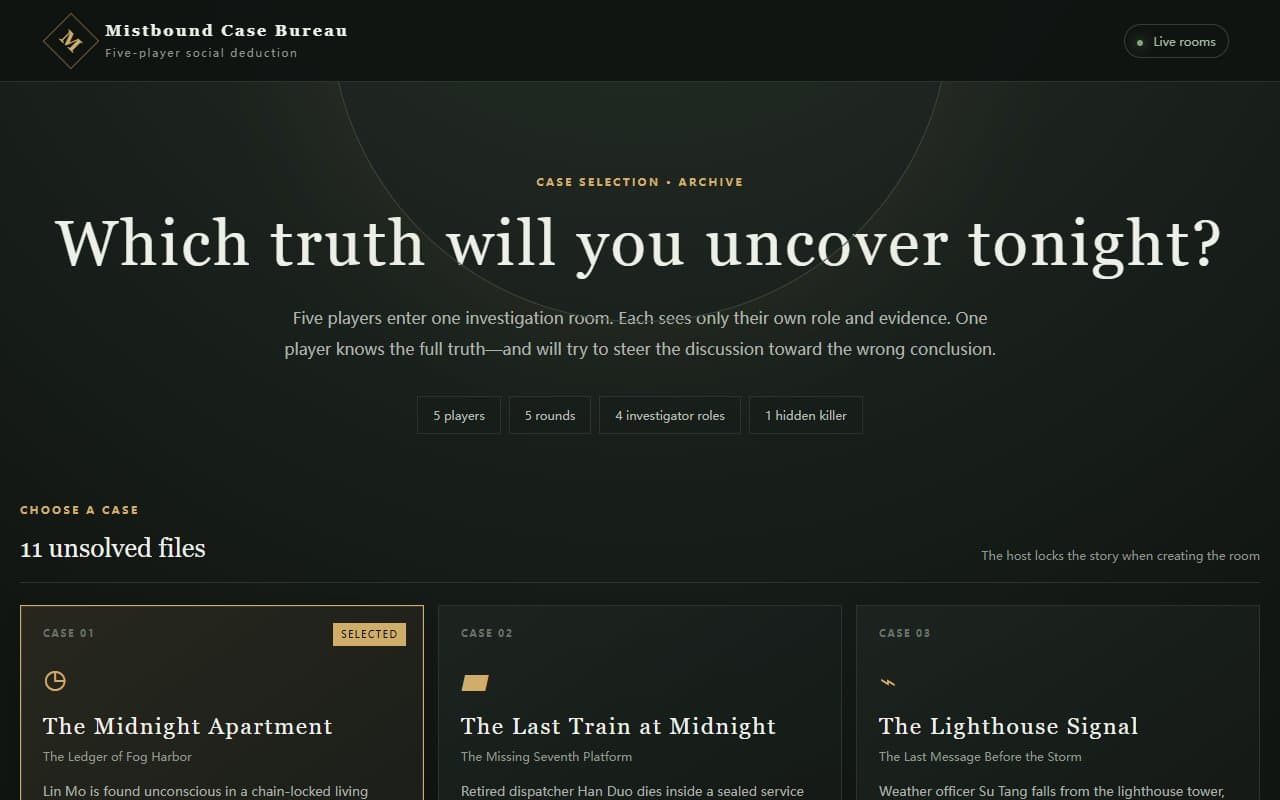
Task: Click the Mistbound Case Bureau title
Action: click(x=227, y=30)
